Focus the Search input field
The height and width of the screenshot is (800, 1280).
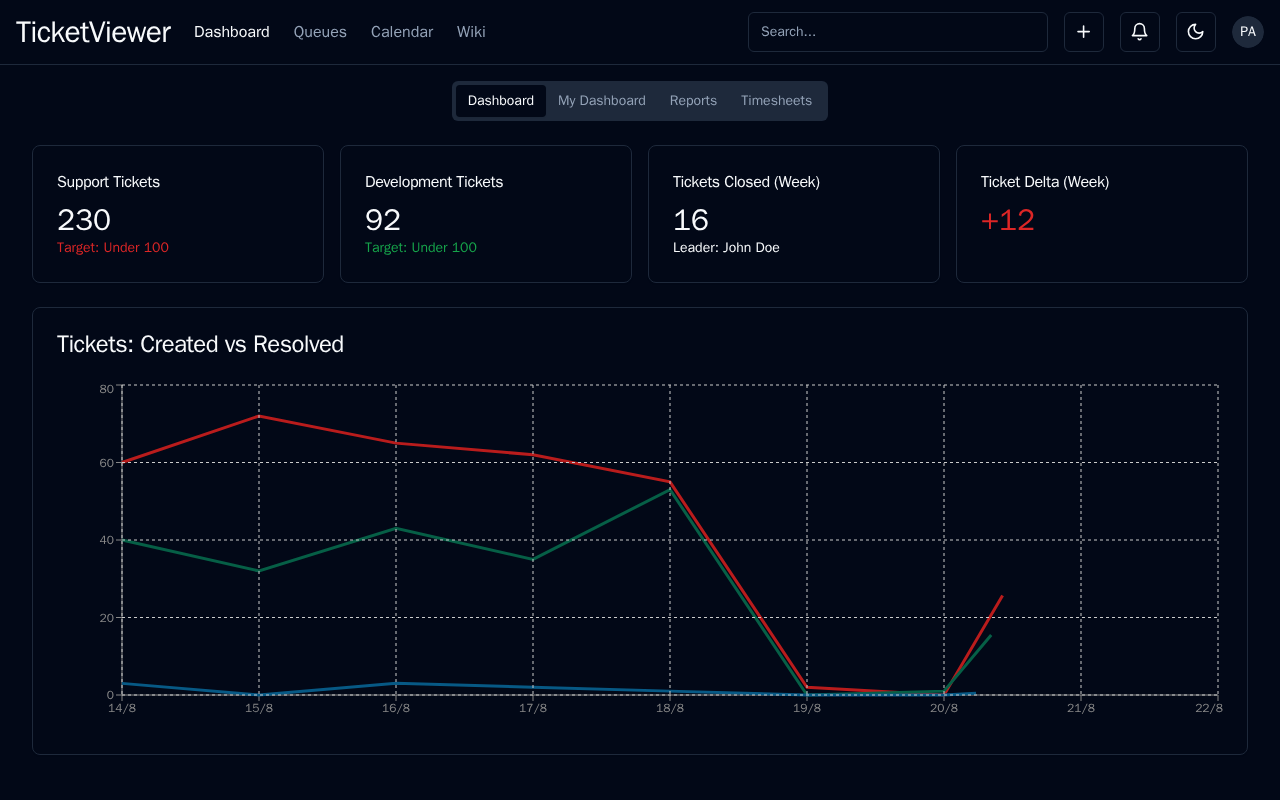897,32
